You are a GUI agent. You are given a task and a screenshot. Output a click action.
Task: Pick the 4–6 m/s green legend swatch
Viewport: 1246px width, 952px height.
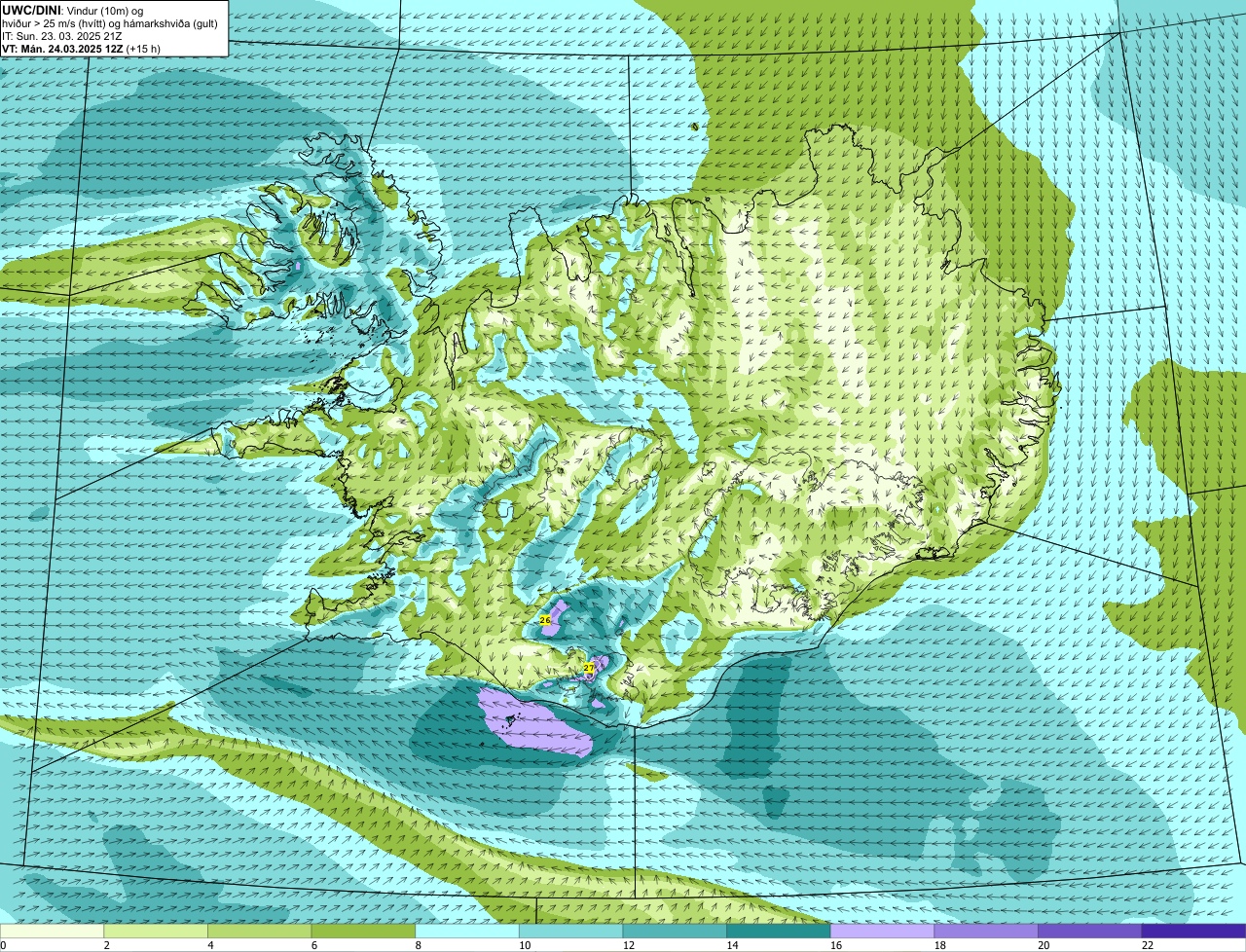tap(260, 931)
